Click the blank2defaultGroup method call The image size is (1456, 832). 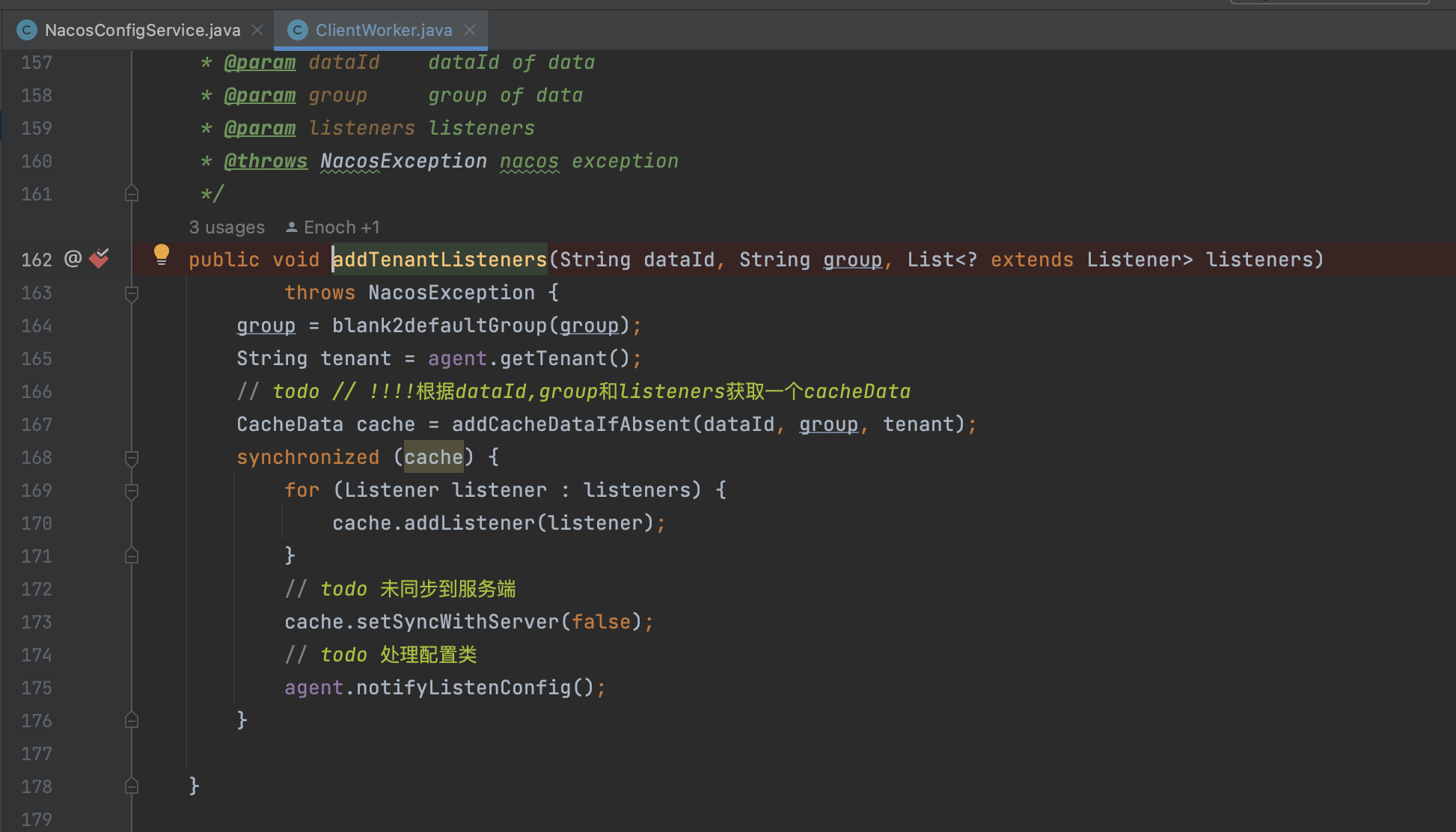click(x=440, y=325)
